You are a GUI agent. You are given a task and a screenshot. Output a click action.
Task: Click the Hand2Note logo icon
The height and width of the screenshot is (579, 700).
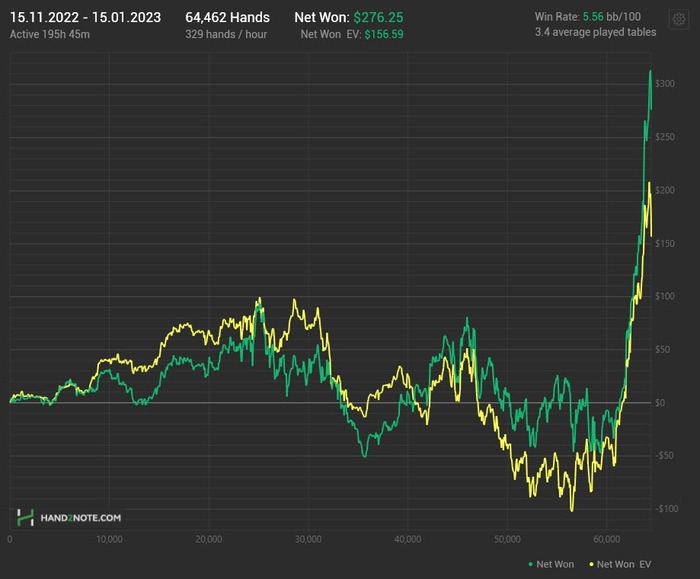click(25, 517)
